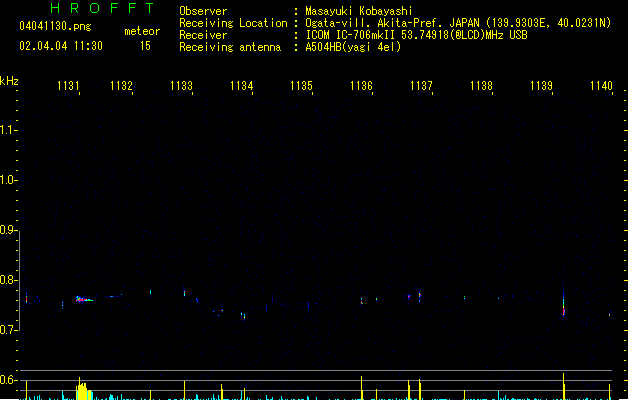629x400 pixels.
Task: Click the Receiving Location label
Action: [x=233, y=23]
